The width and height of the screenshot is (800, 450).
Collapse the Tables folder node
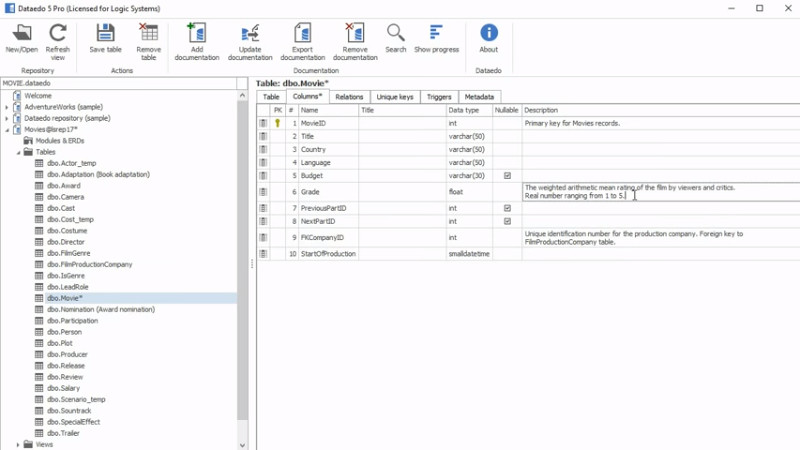point(18,152)
